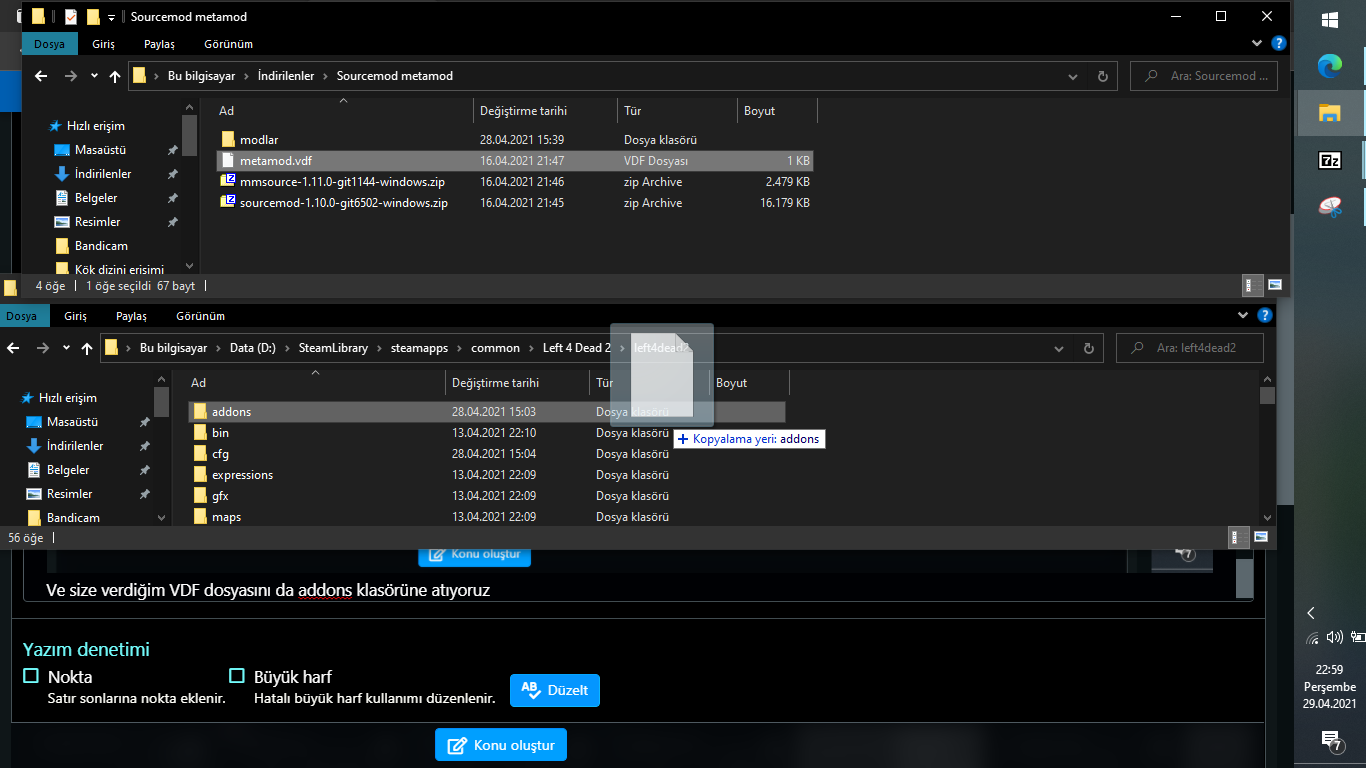The height and width of the screenshot is (768, 1366).
Task: Open recent locations dropdown in left4dead2 window
Action: pyautogui.click(x=66, y=348)
